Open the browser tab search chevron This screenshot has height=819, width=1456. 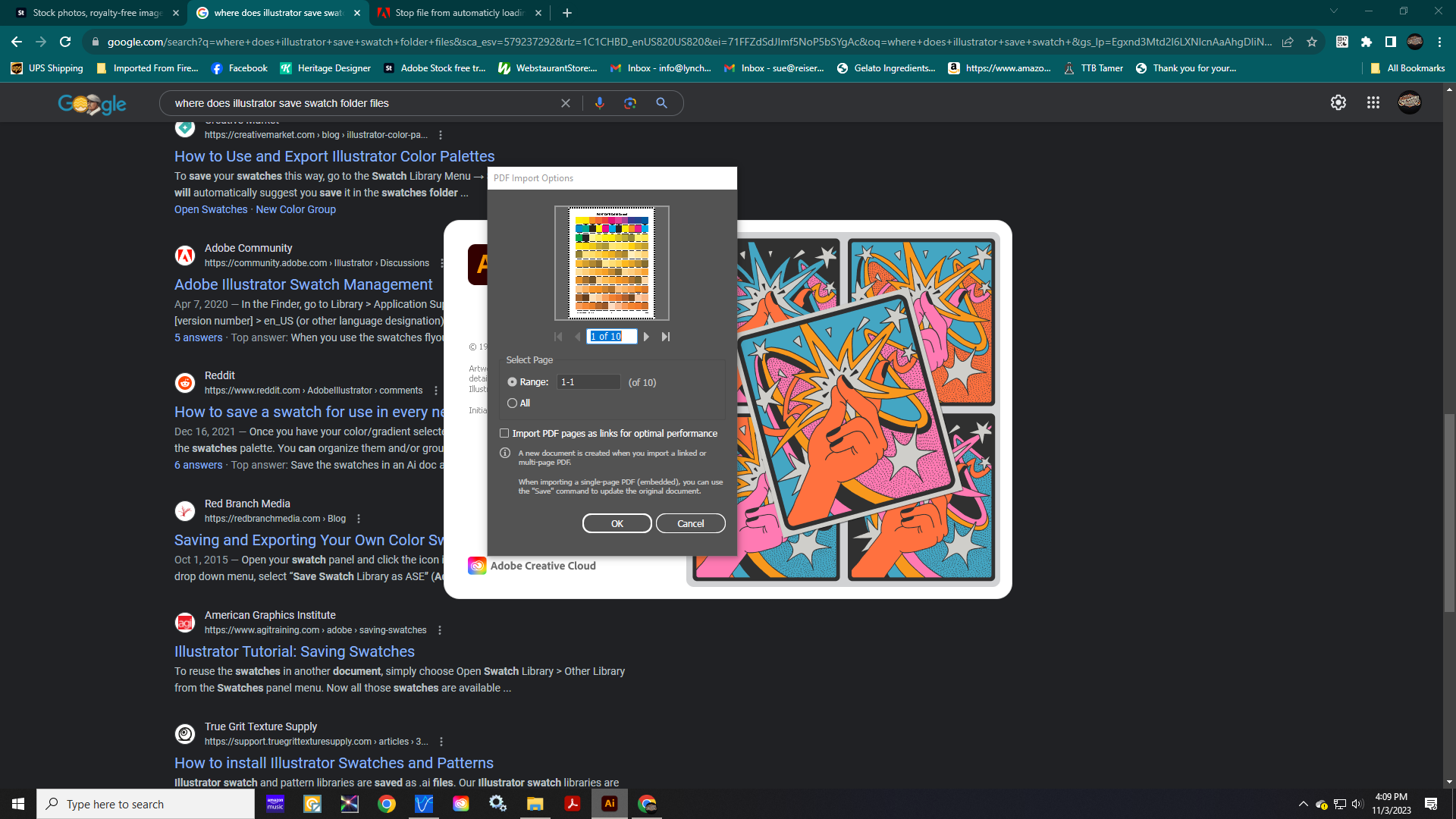1333,12
